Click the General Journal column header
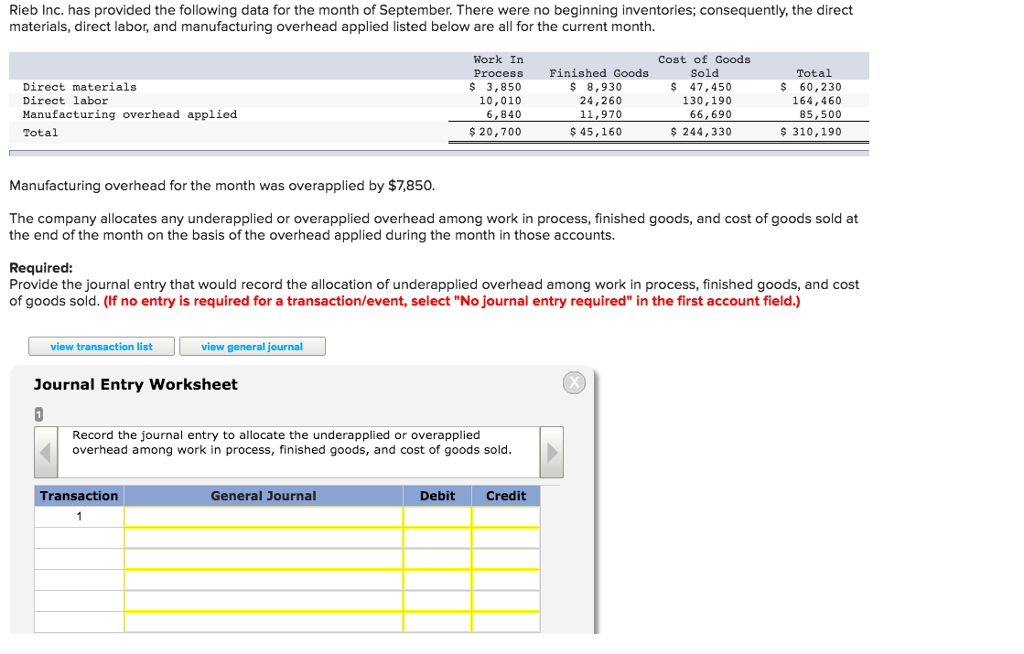The width and height of the screenshot is (1024, 654). 262,495
